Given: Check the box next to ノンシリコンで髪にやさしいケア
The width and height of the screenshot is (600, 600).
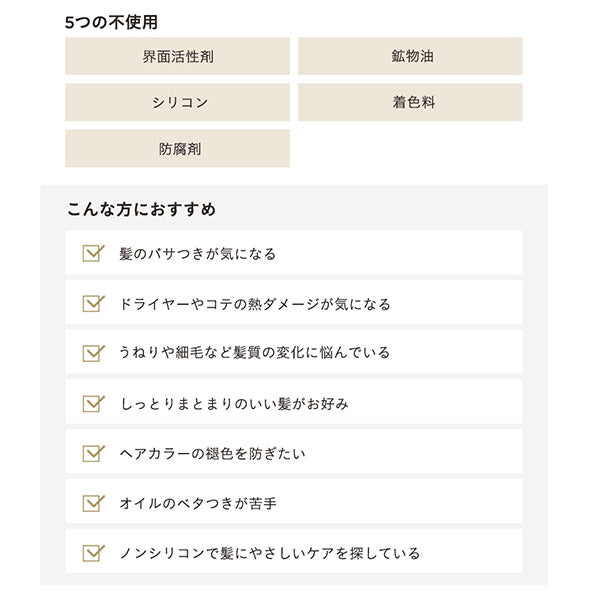Looking at the screenshot, I should pos(93,553).
